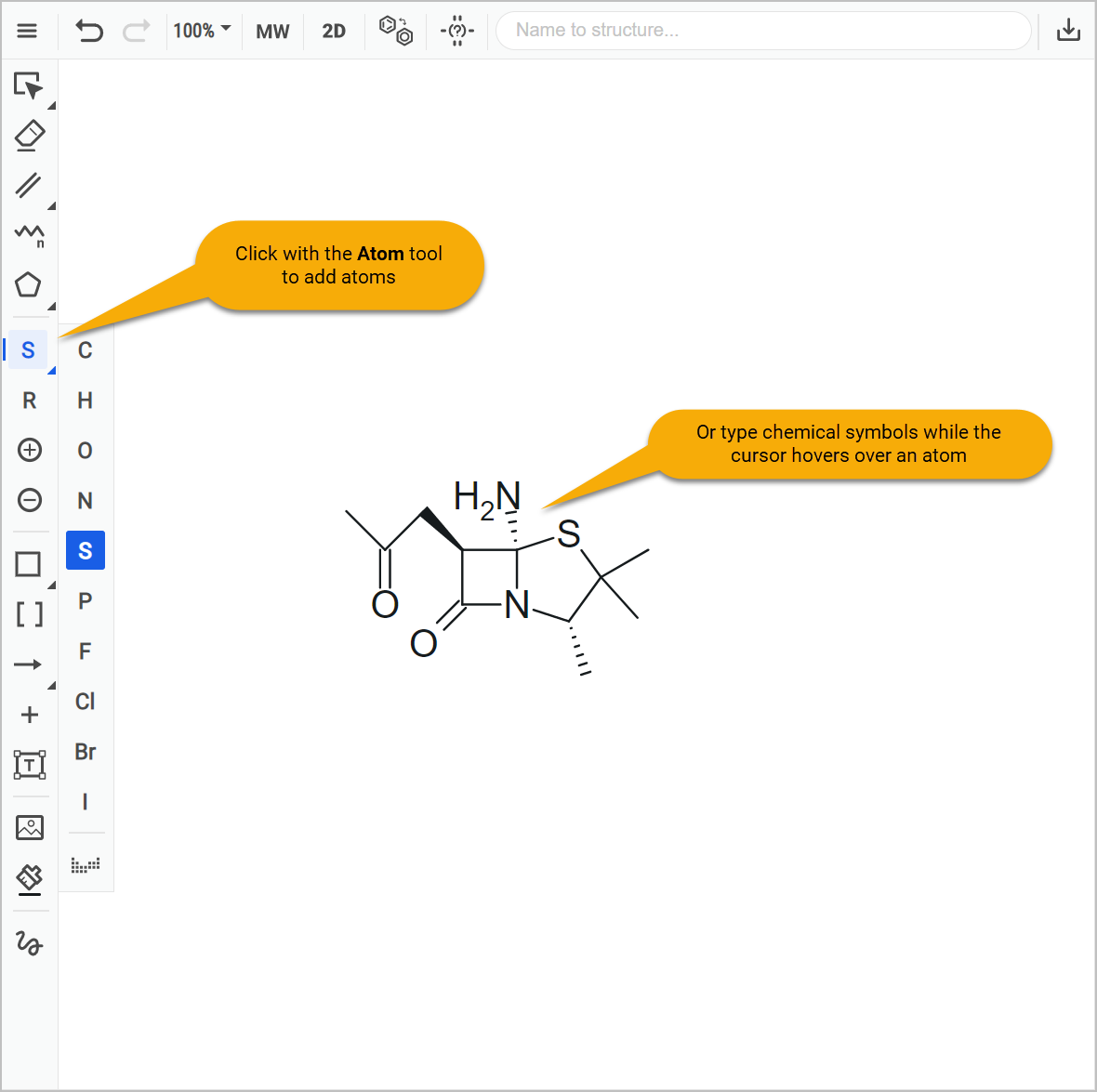This screenshot has height=1092, width=1097.
Task: Select sulfur in the atom panel
Action: 85,549
